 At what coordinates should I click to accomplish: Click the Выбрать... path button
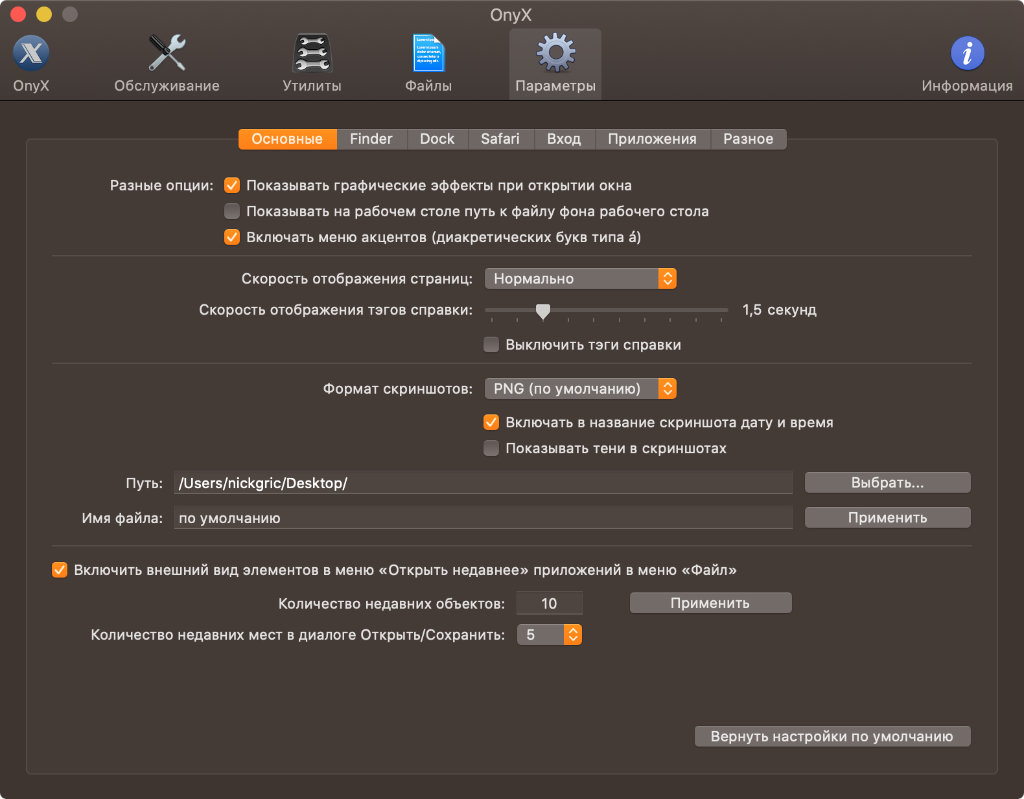(888, 483)
